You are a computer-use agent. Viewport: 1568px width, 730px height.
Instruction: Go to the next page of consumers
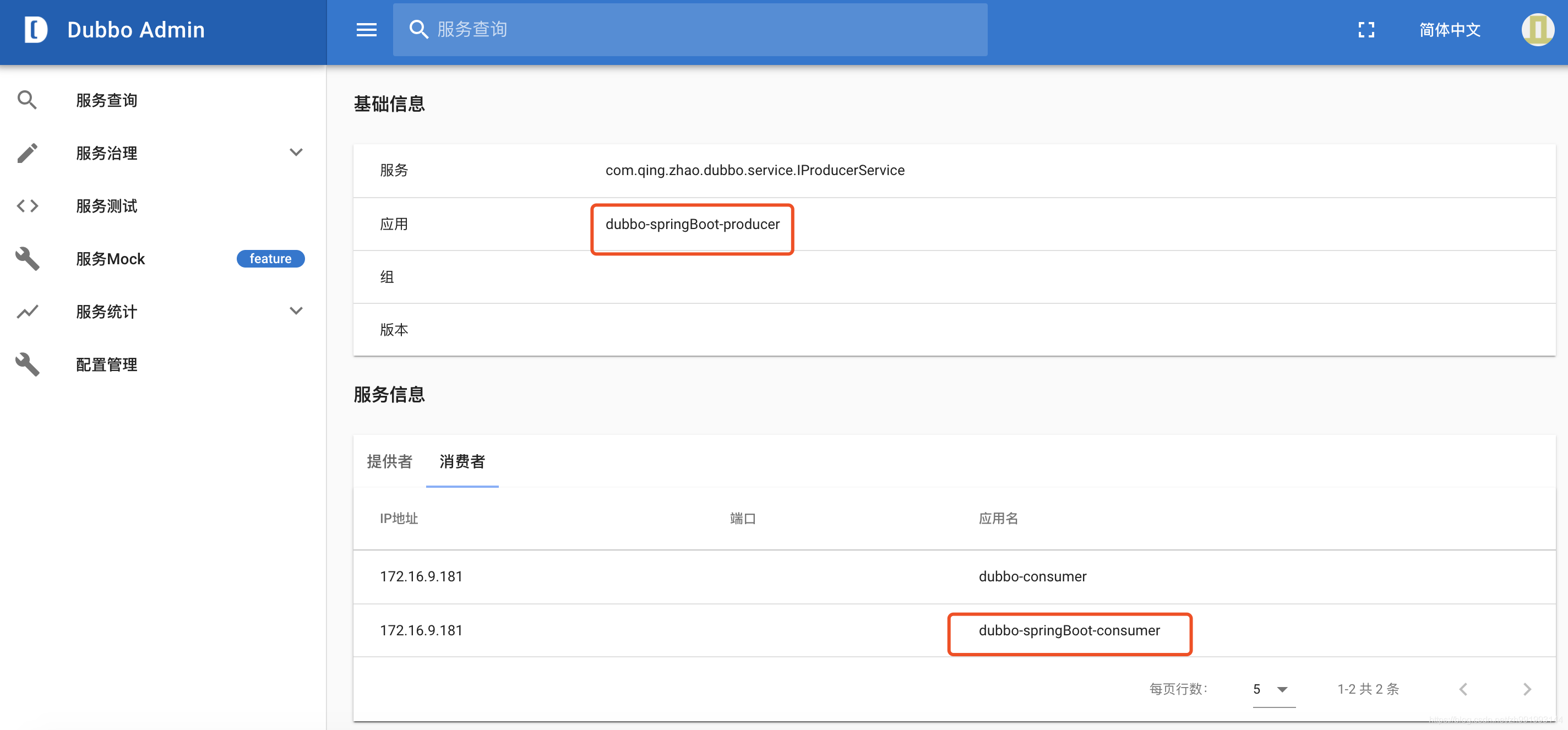pyautogui.click(x=1527, y=689)
